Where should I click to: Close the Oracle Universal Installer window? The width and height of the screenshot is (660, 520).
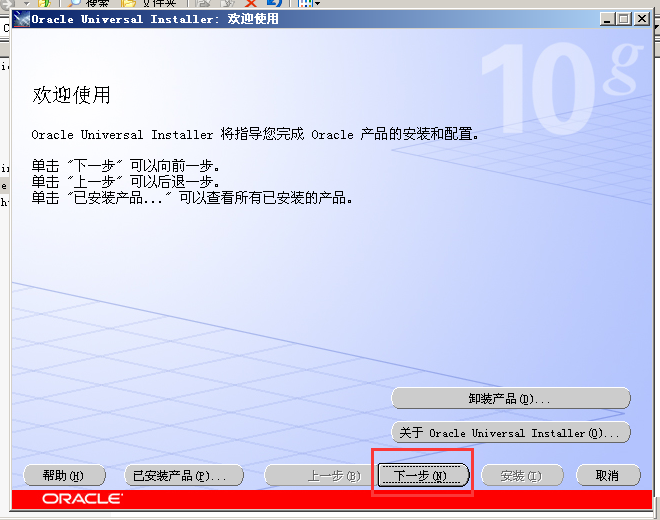[642, 19]
